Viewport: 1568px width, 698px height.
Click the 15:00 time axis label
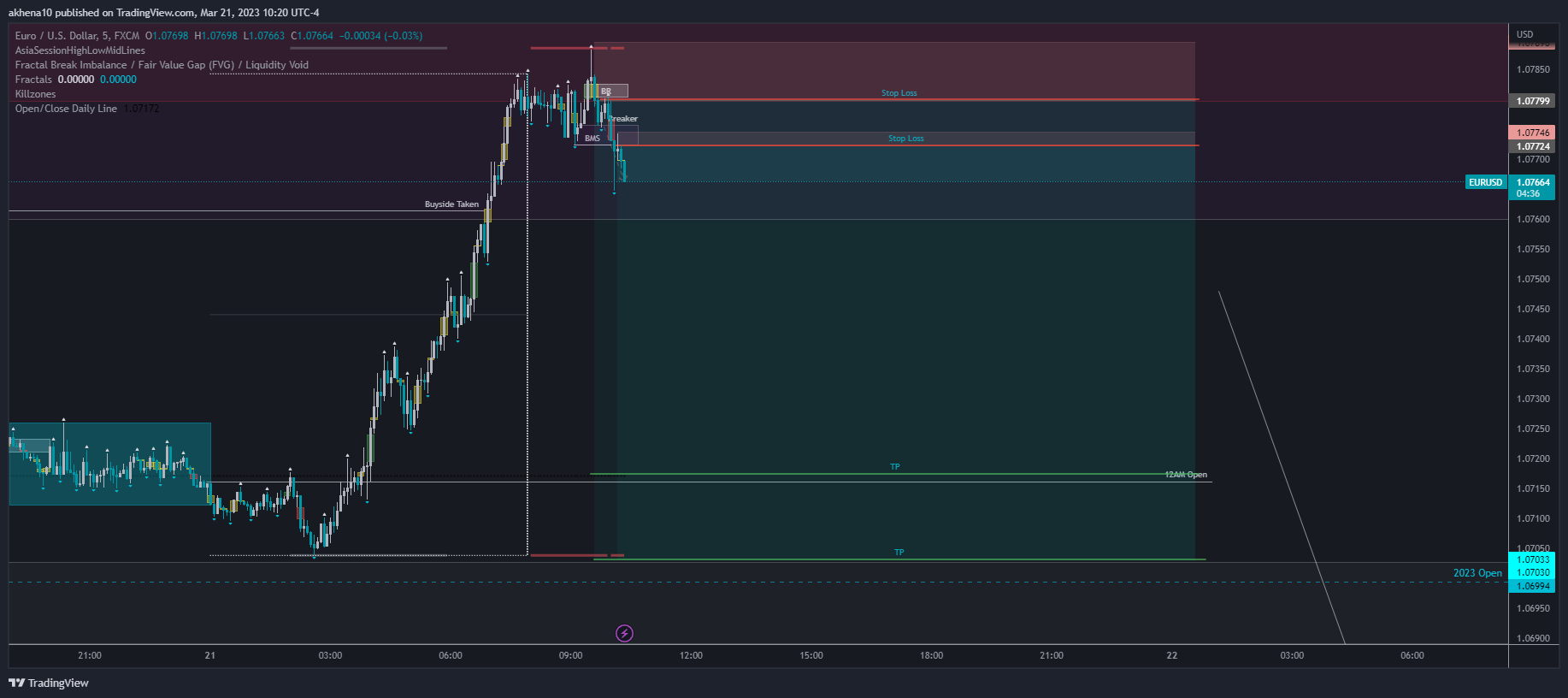coord(811,655)
